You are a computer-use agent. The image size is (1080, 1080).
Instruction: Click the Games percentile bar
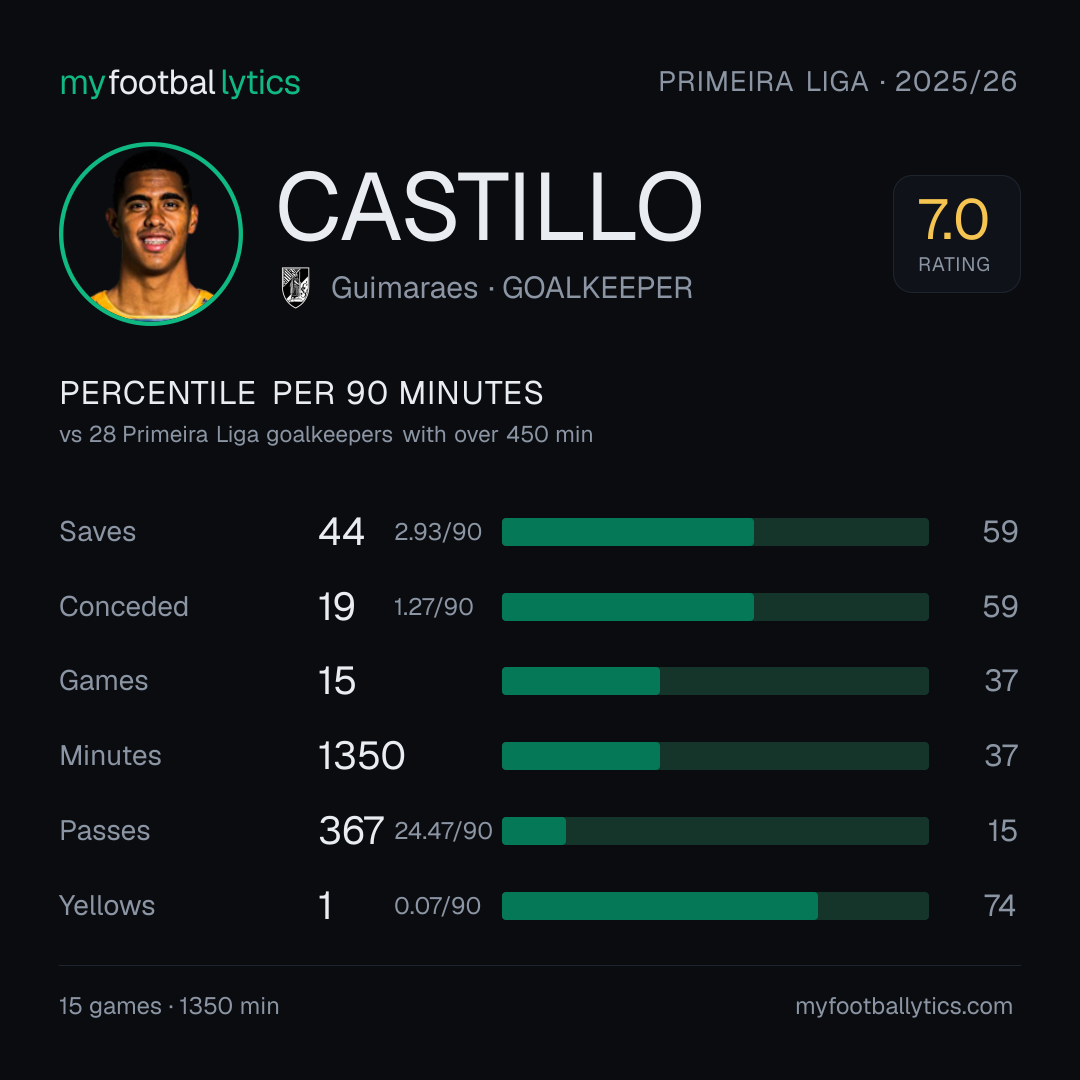coord(715,681)
